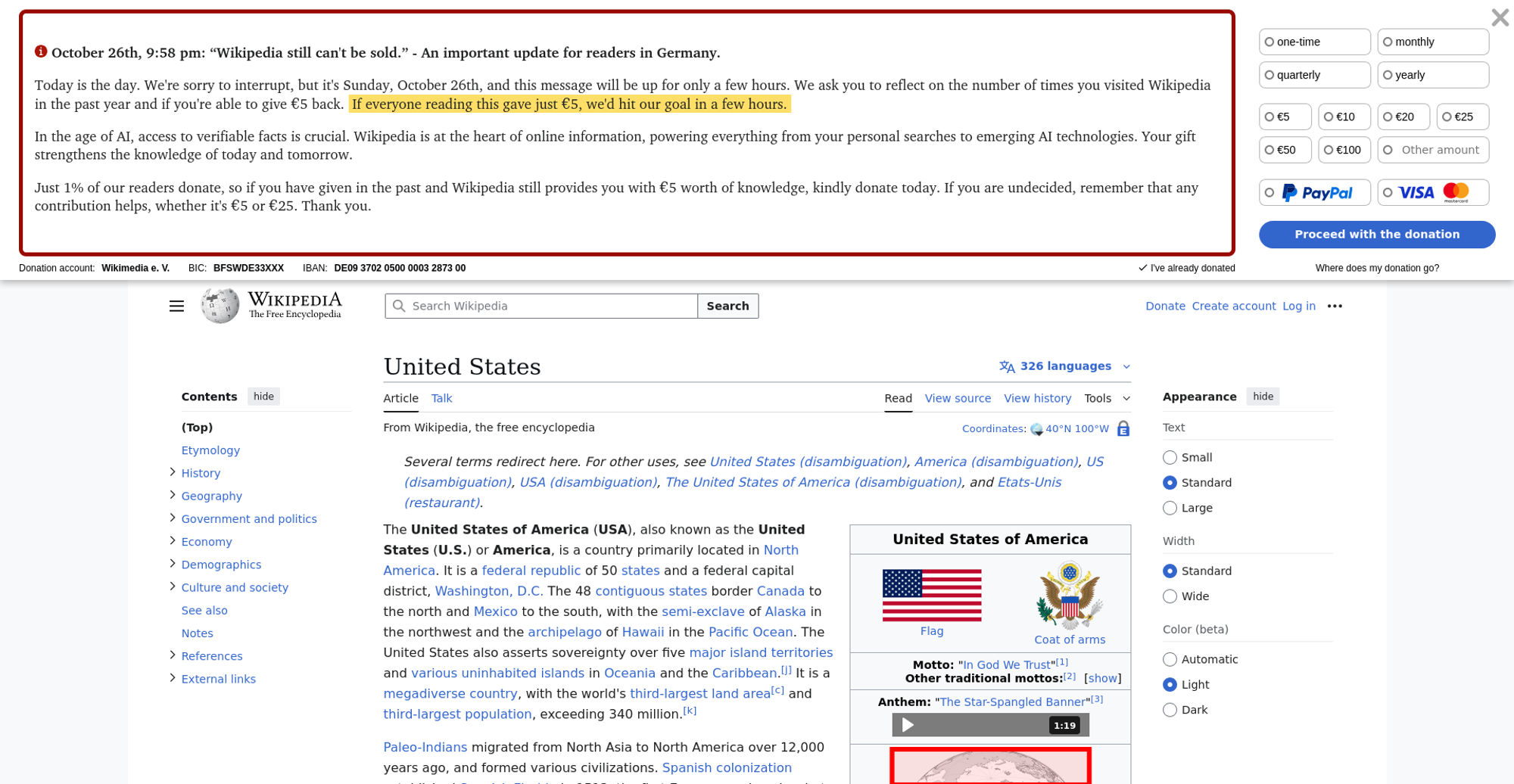Open the Tools dropdown menu
The image size is (1514, 784).
(1106, 398)
